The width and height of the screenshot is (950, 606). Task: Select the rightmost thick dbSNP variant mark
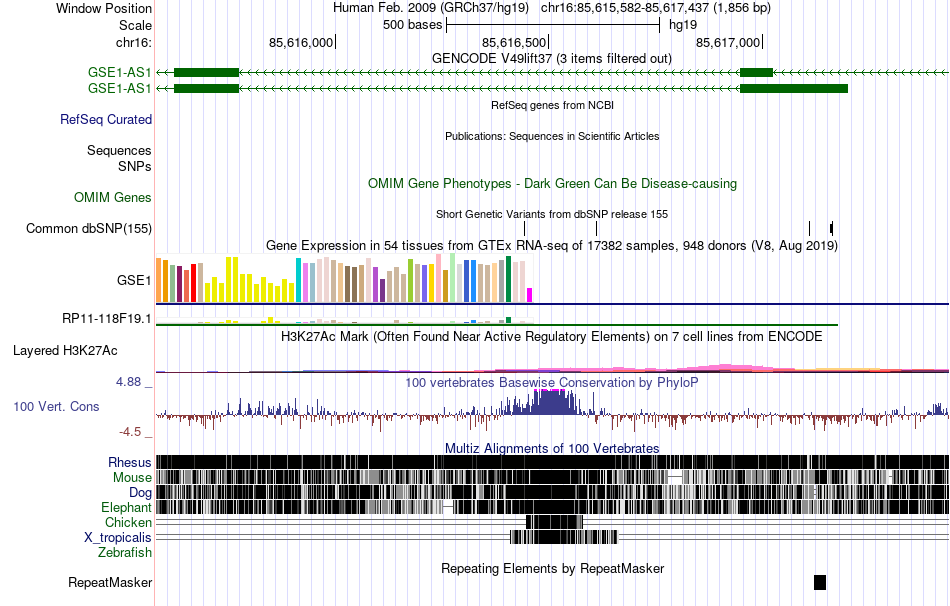832,228
